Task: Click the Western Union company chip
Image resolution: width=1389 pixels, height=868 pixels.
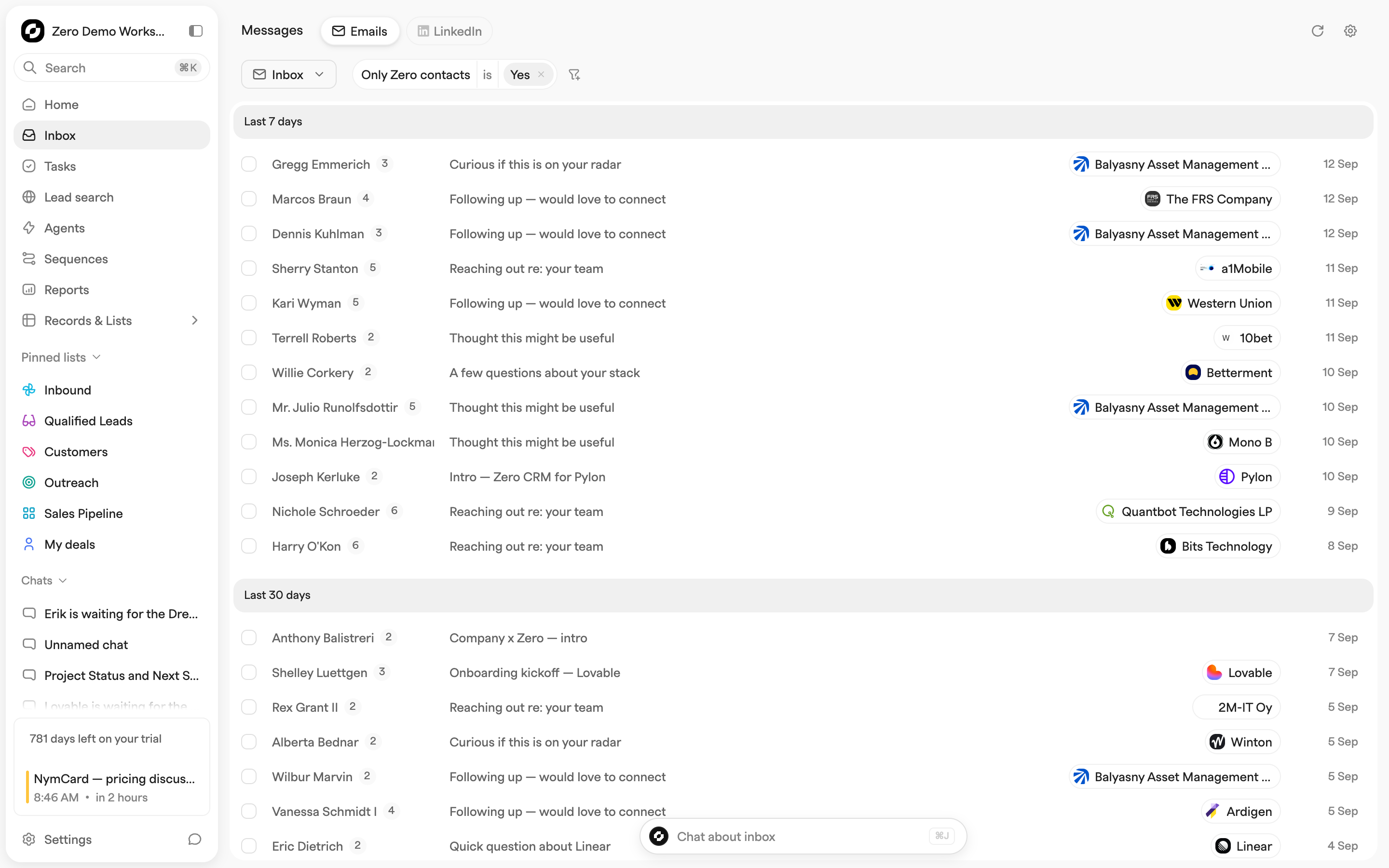Action: tap(1221, 303)
